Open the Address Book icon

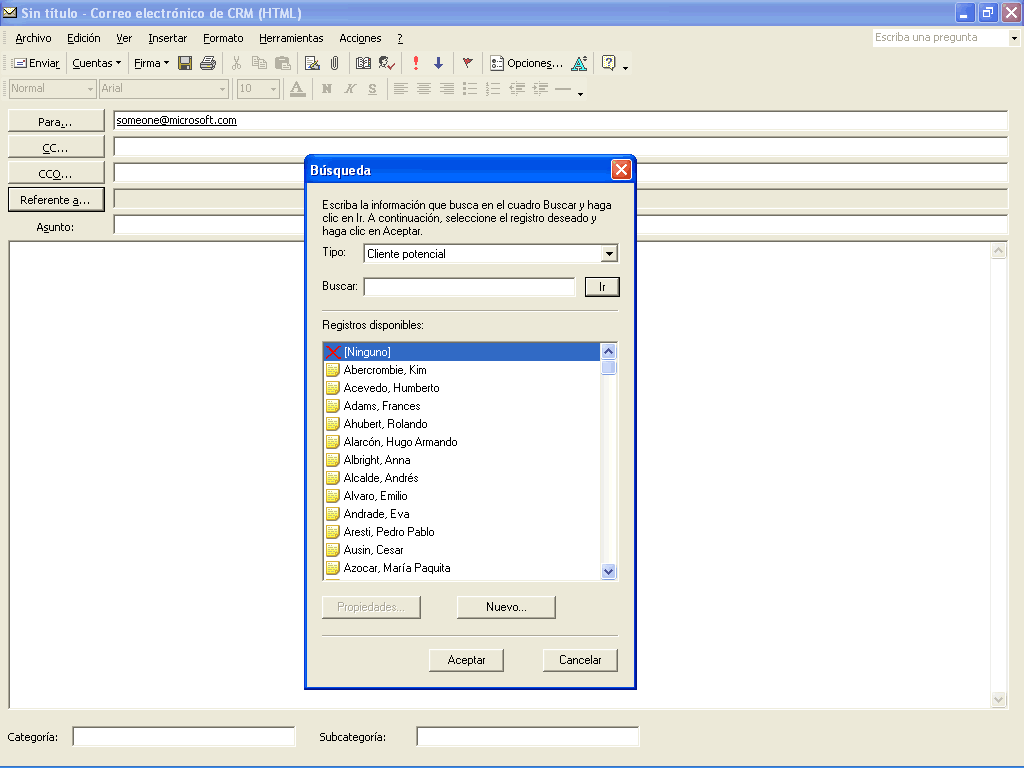coord(363,63)
